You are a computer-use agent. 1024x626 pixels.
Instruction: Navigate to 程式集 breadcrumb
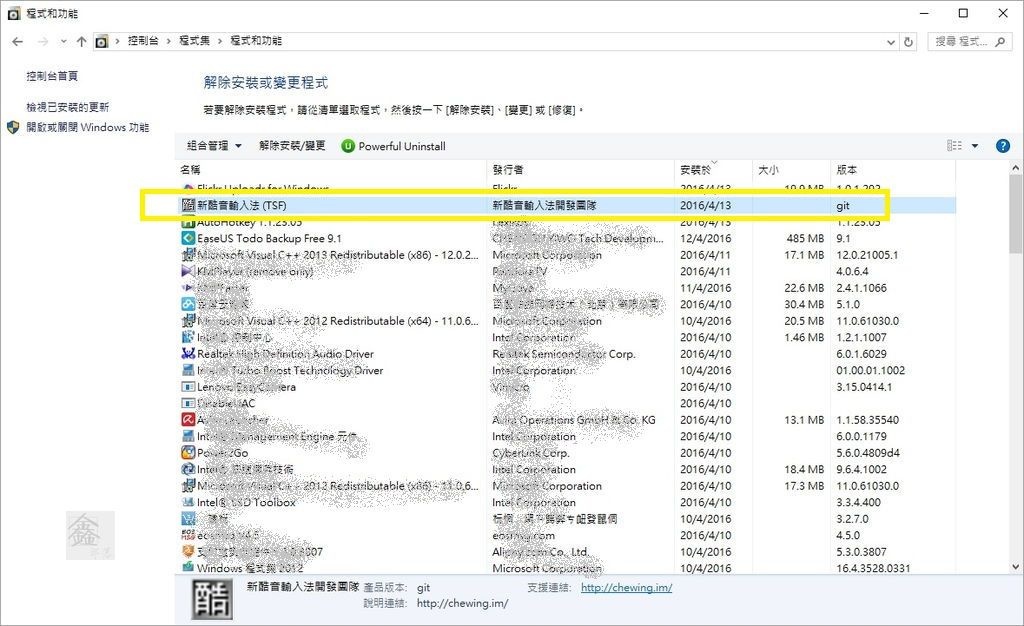[x=195, y=41]
